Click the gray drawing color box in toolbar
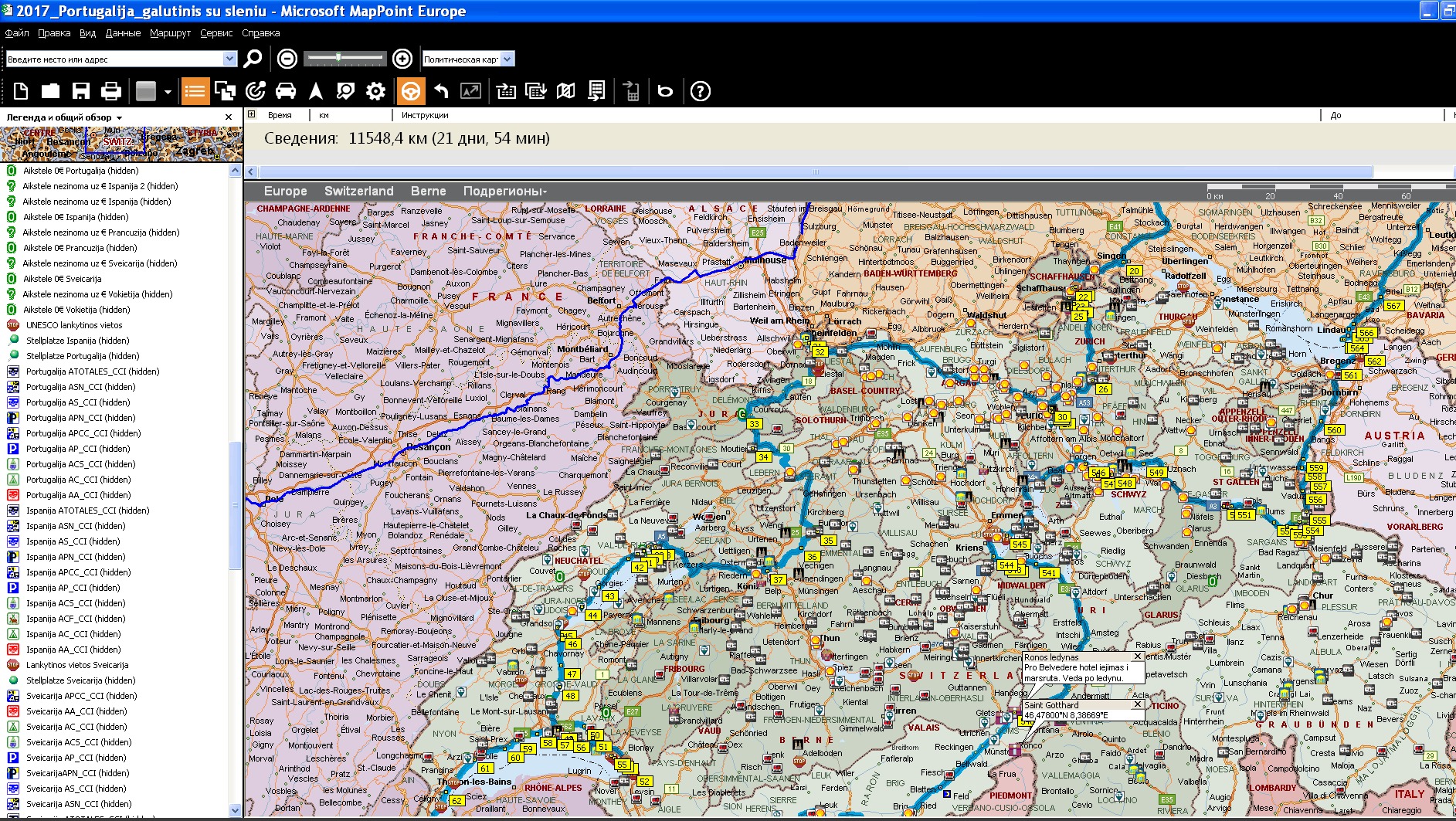 146,91
